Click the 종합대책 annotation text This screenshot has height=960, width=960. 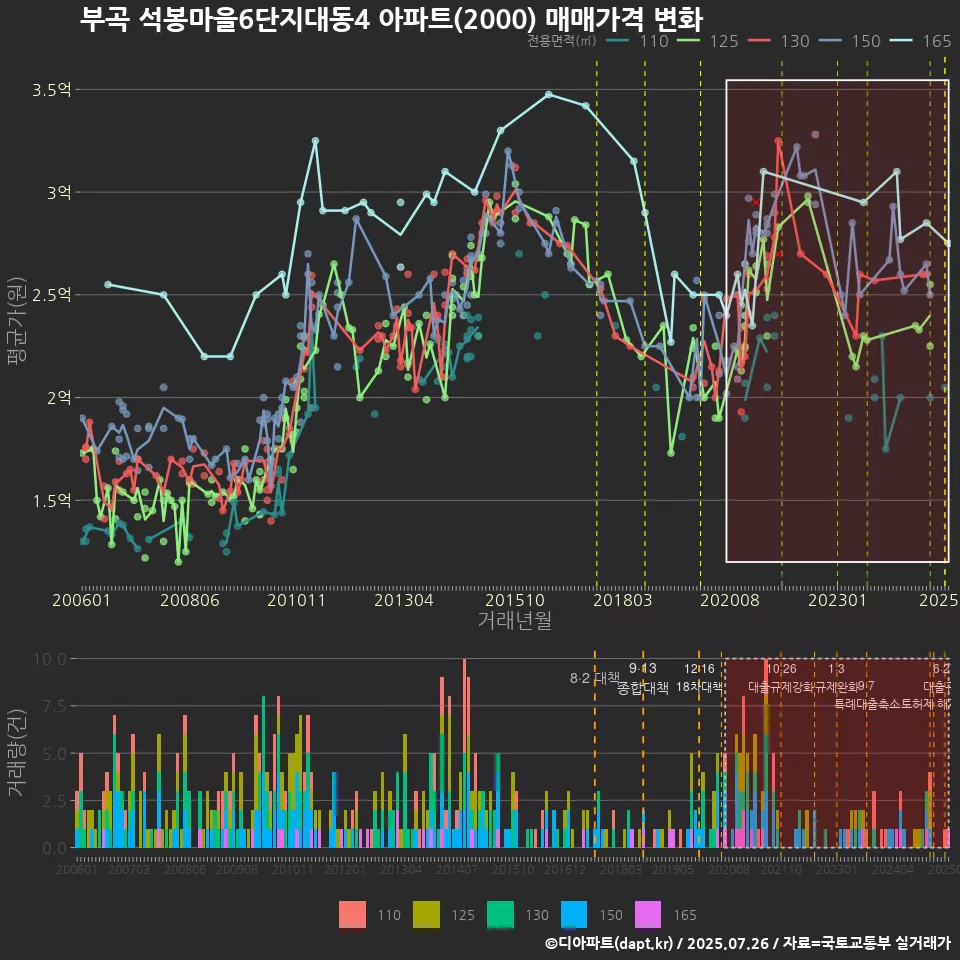point(643,688)
